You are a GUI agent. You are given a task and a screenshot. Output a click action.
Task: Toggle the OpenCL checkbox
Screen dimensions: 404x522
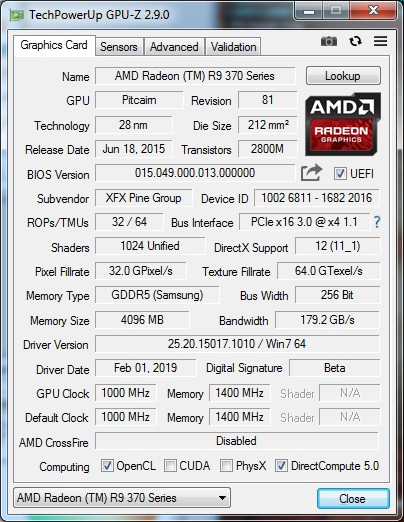[x=107, y=466]
